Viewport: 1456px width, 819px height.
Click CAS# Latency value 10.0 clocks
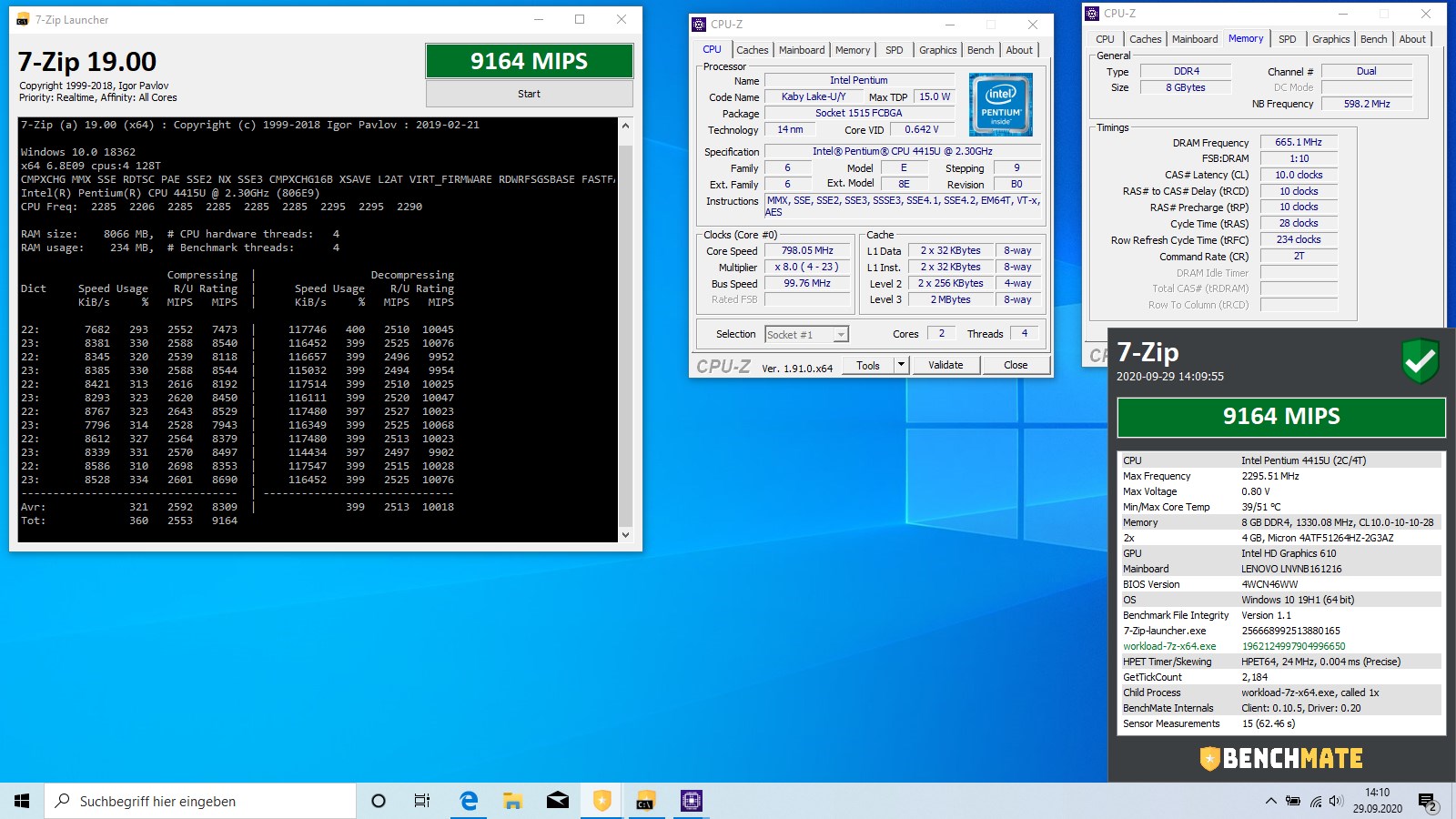pyautogui.click(x=1299, y=175)
